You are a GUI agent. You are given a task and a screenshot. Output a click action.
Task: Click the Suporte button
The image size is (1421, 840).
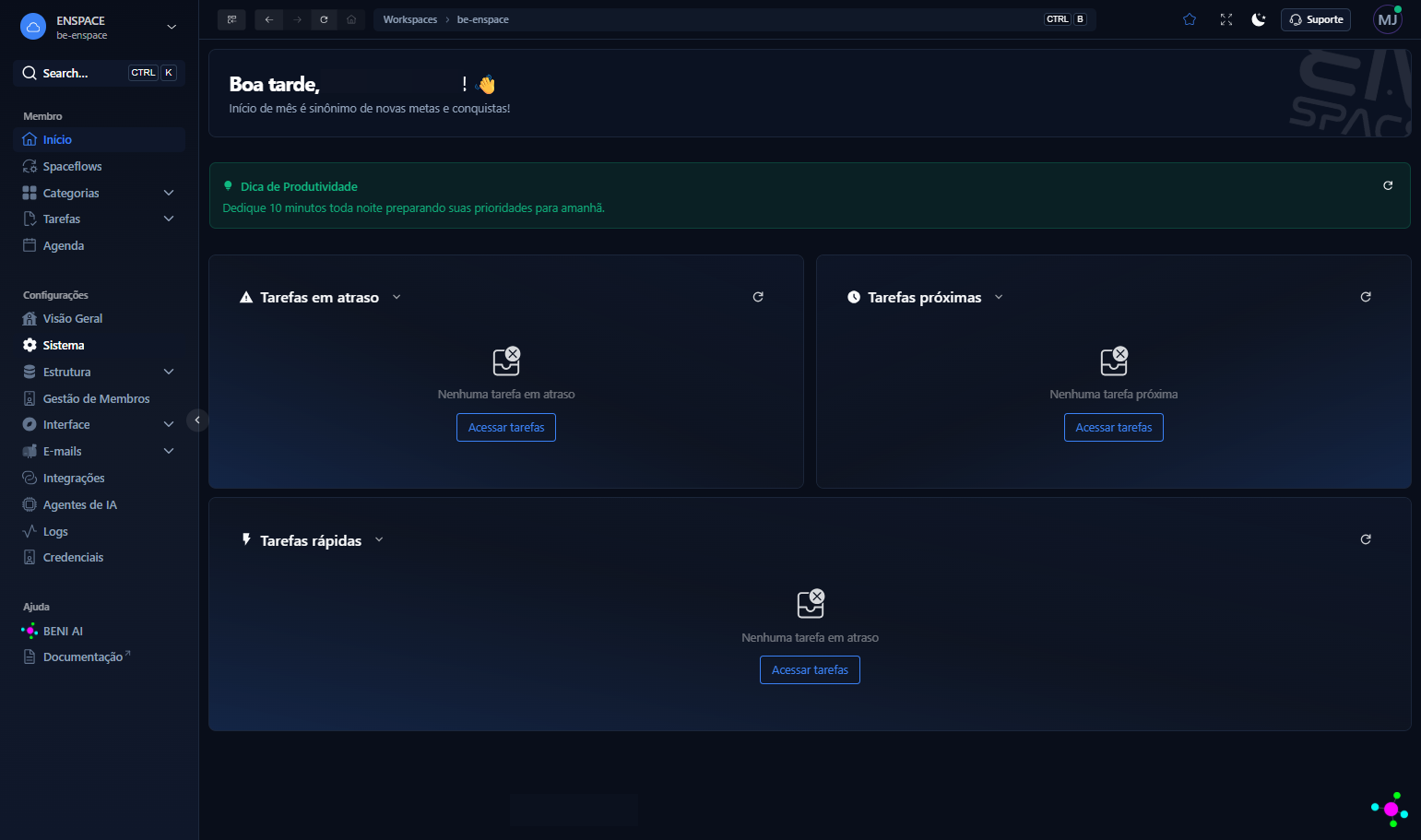[x=1316, y=19]
